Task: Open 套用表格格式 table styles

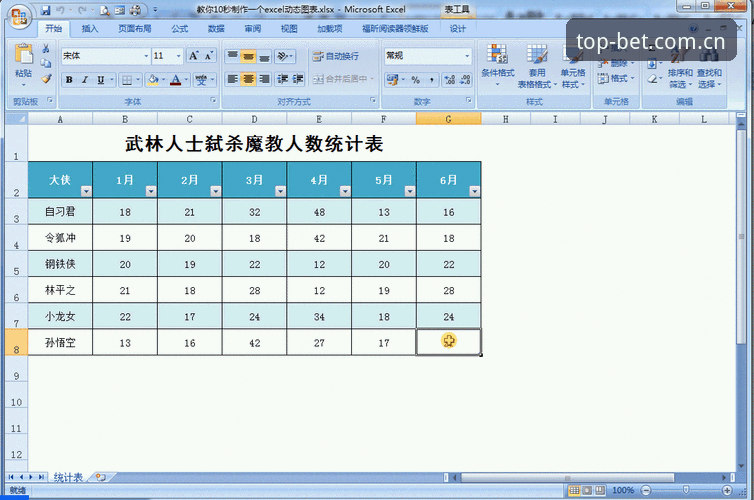Action: (537, 66)
